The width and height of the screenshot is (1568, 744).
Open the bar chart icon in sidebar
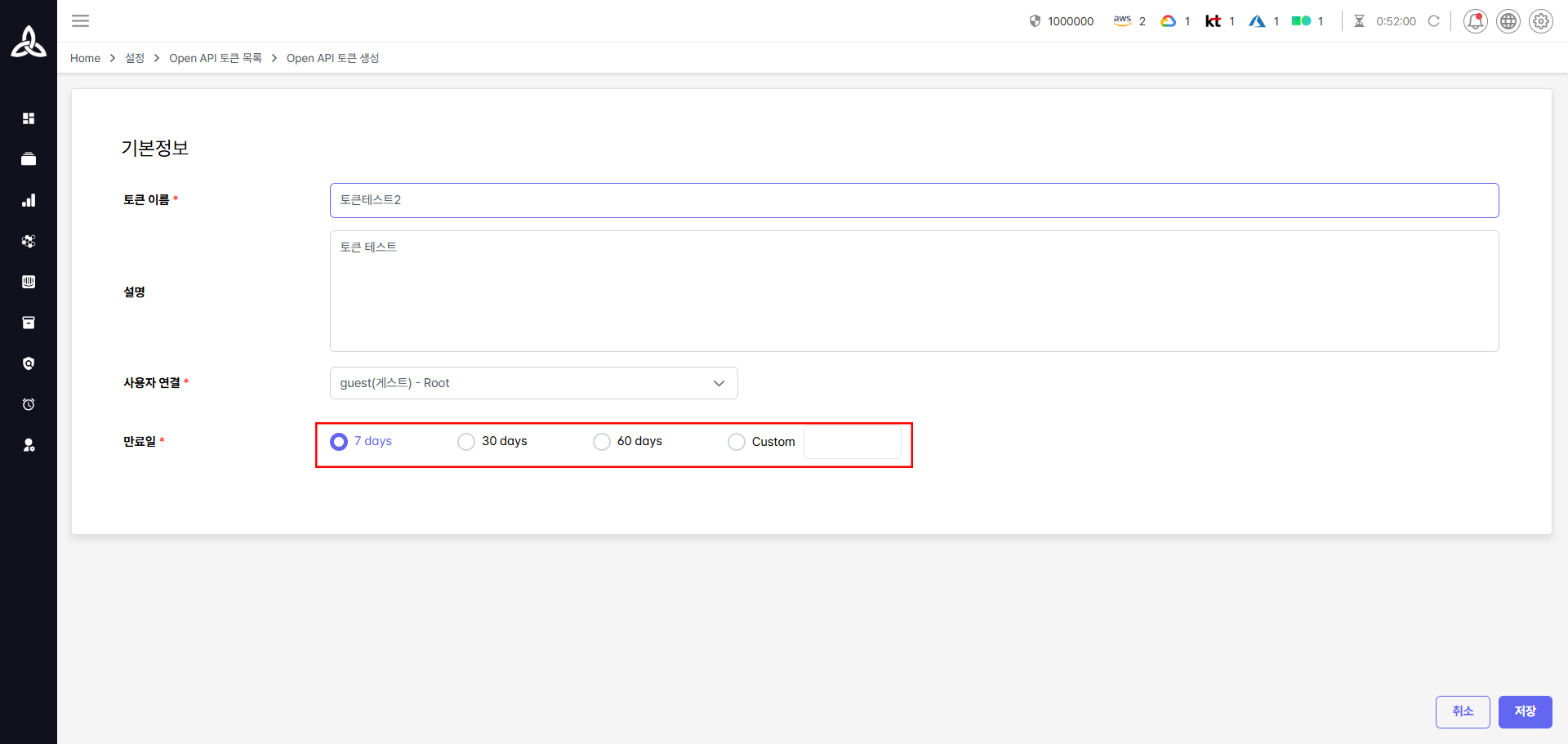pyautogui.click(x=29, y=200)
